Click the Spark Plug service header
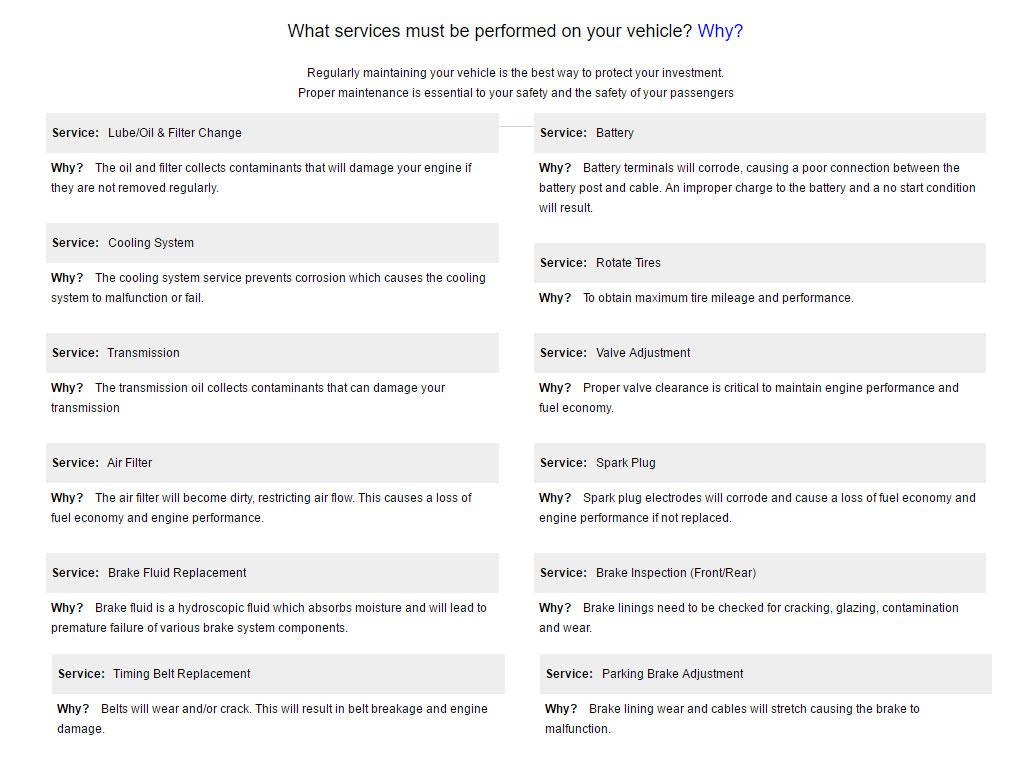 tap(759, 463)
